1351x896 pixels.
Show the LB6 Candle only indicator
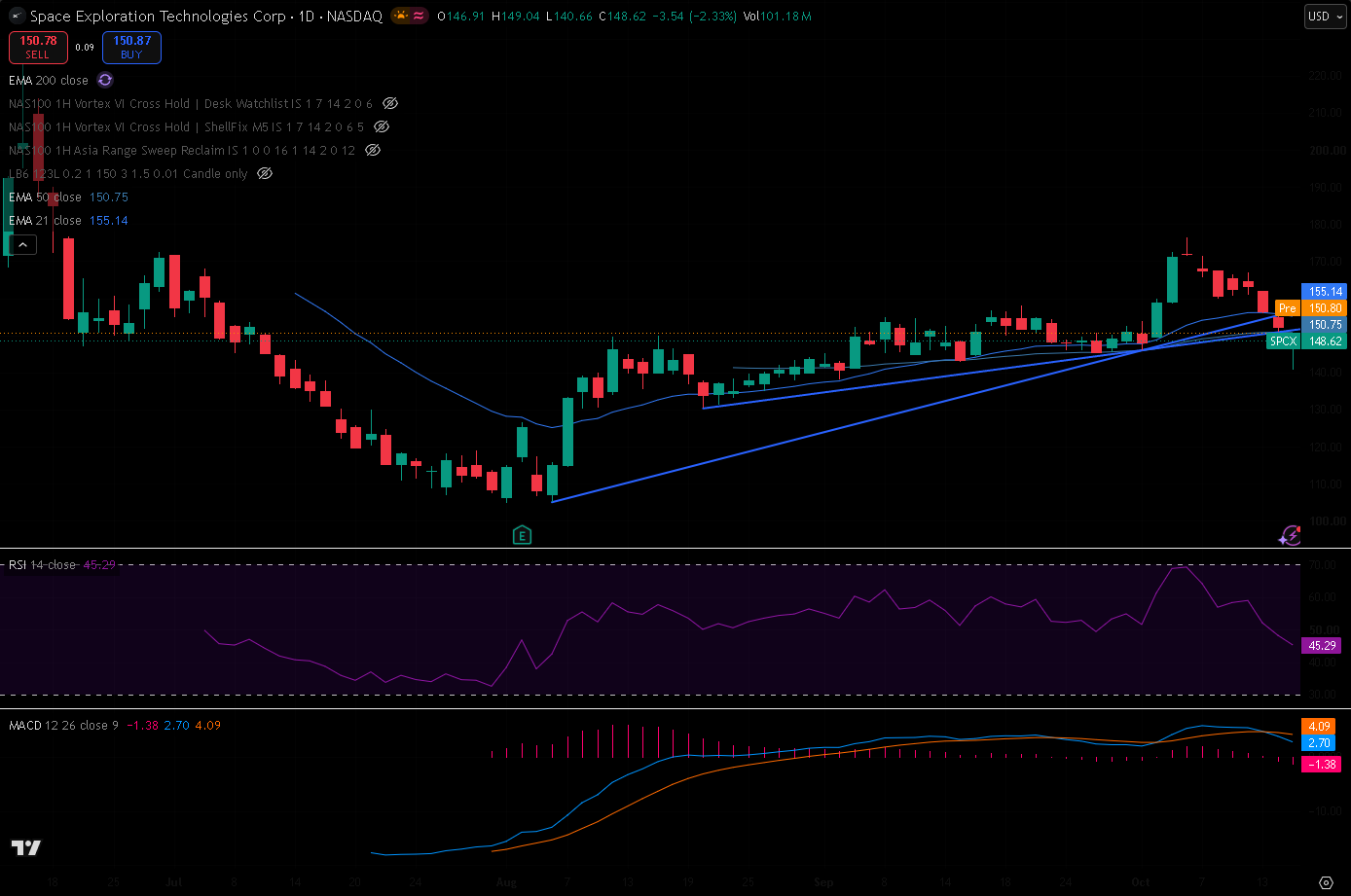(265, 173)
